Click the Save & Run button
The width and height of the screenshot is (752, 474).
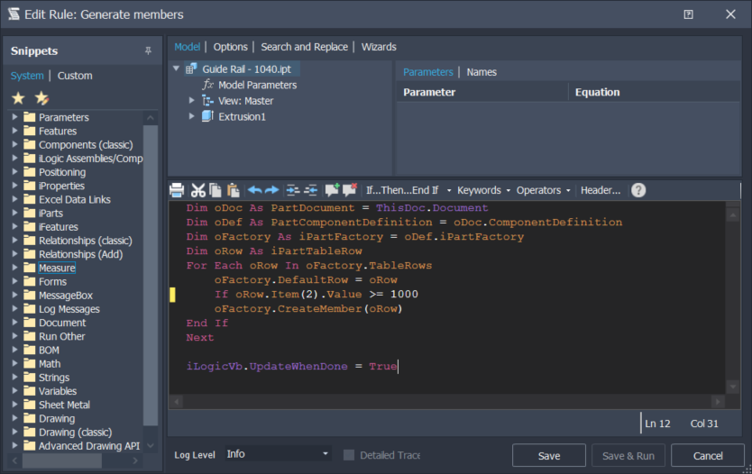(628, 455)
